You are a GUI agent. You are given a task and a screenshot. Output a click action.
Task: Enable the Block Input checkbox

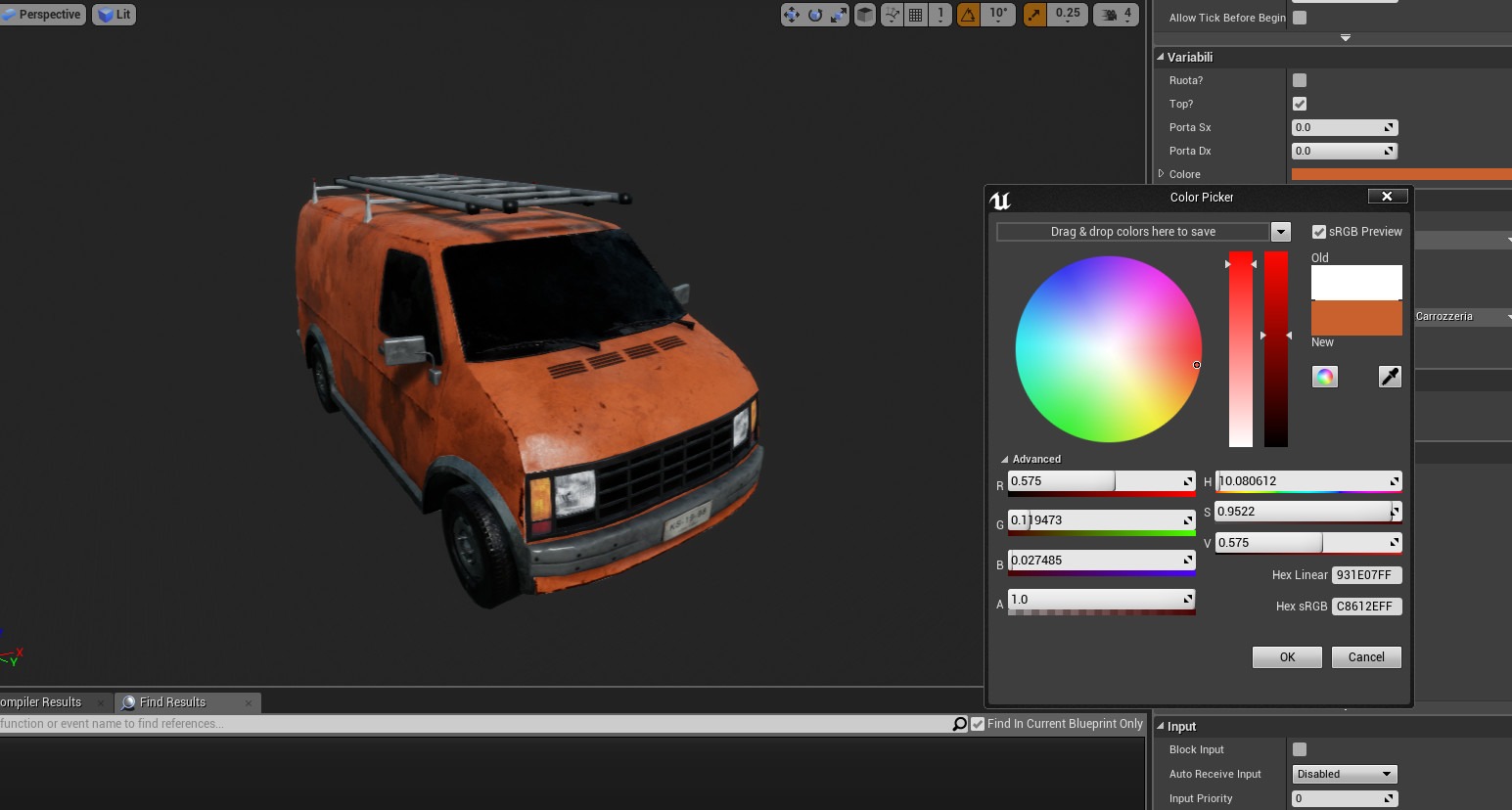(1300, 749)
